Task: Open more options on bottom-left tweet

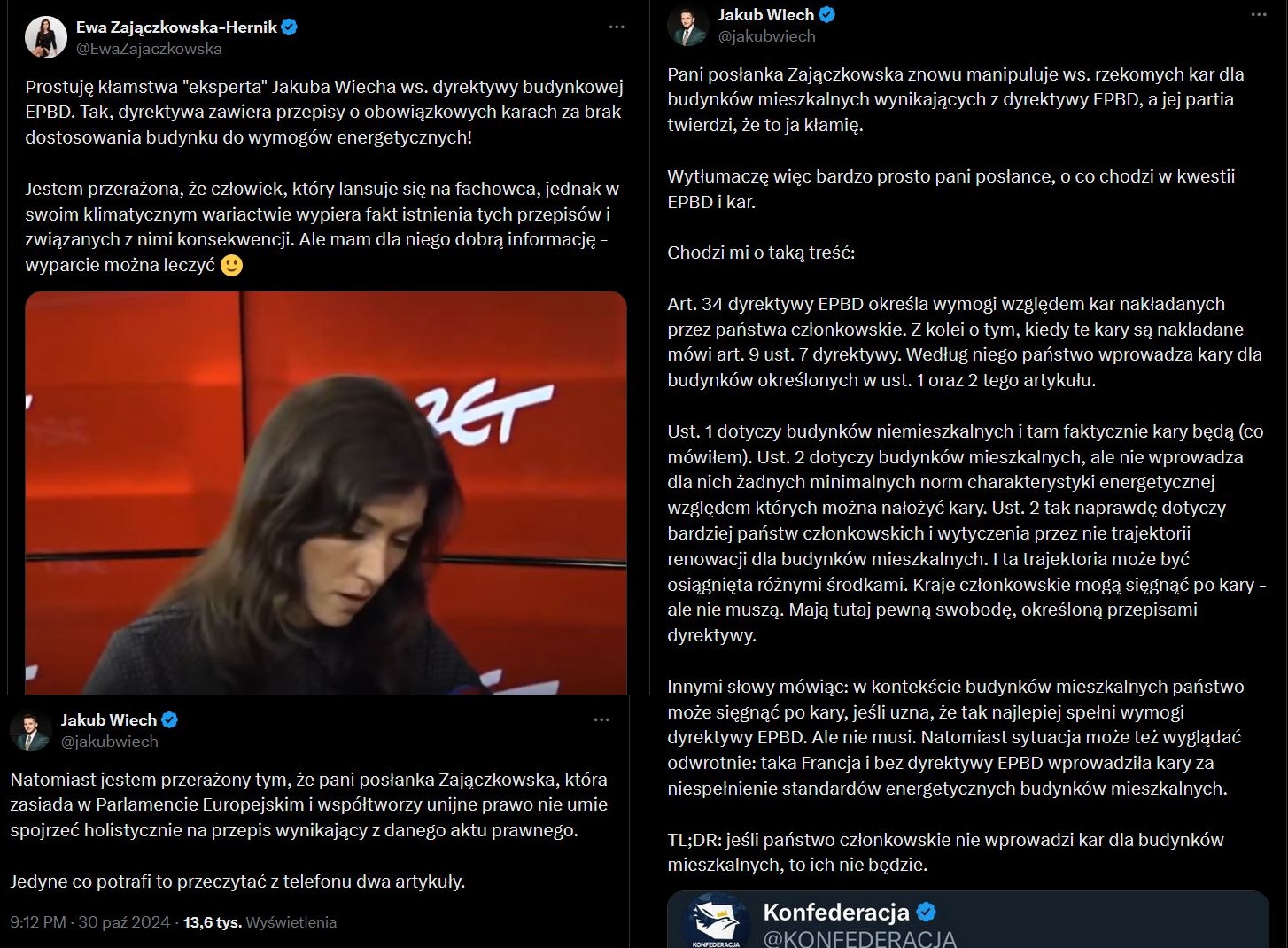Action: [601, 719]
